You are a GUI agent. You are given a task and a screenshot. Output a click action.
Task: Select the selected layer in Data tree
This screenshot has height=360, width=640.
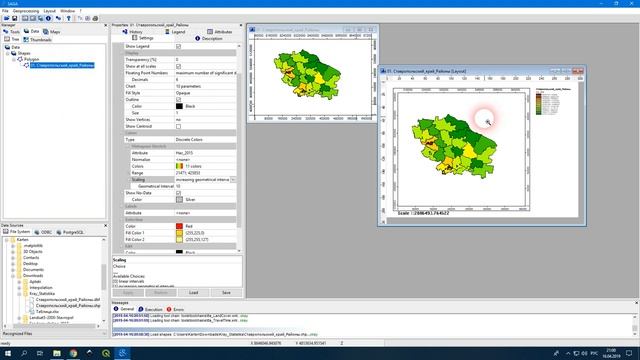[62, 65]
